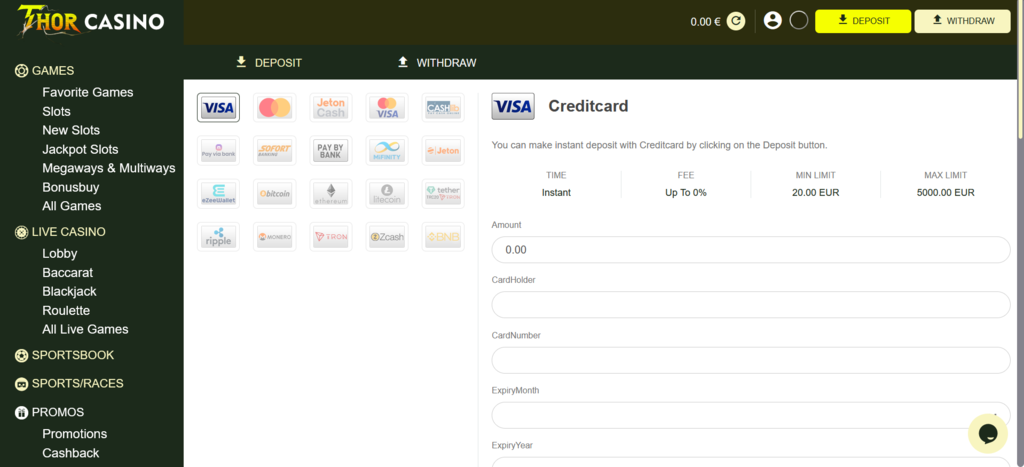Screen dimensions: 1024x467
Task: Click the page vertical scrollbar
Action: pyautogui.click(x=1020, y=69)
